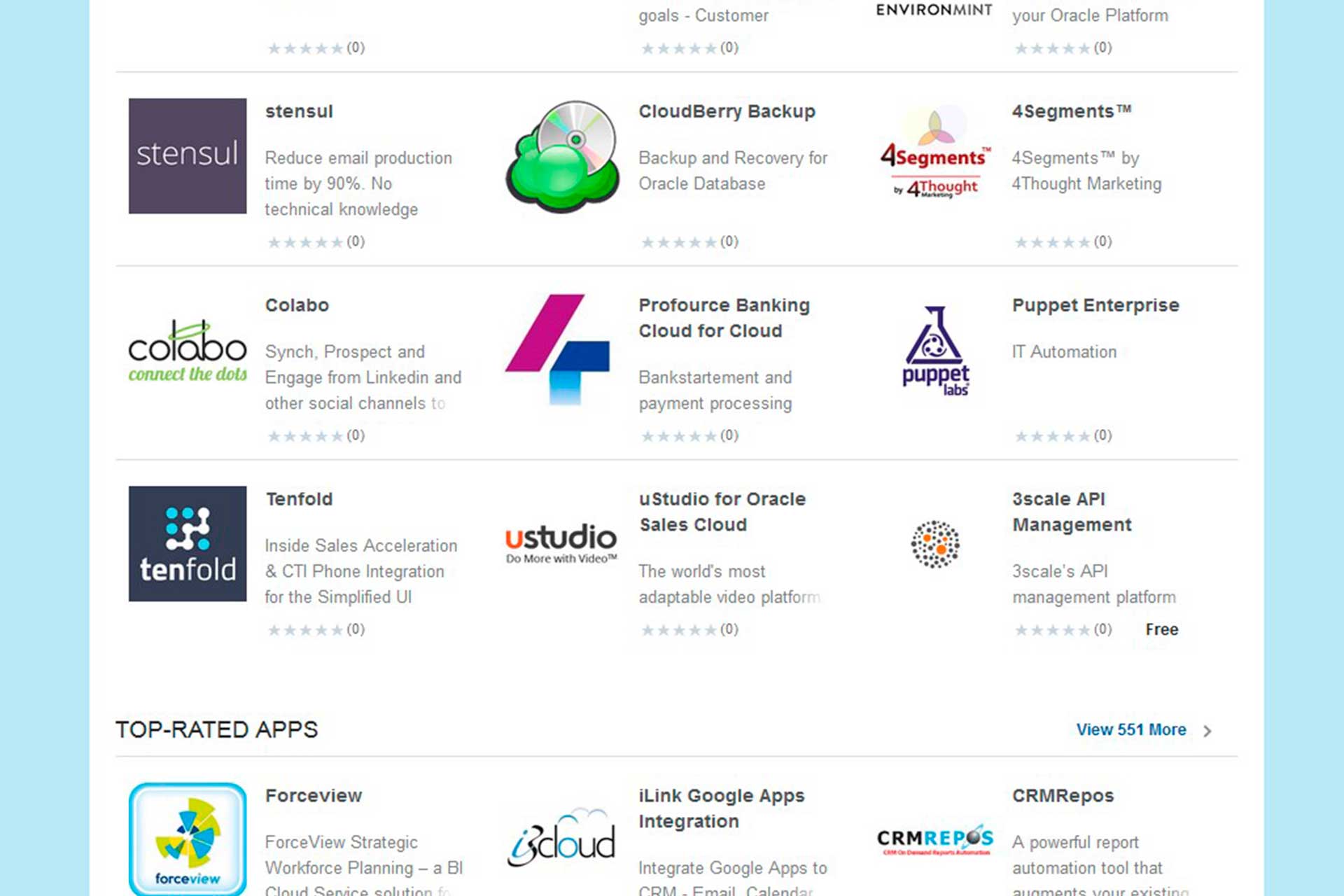Open the stensul app logo
The image size is (1344, 896).
[x=188, y=155]
